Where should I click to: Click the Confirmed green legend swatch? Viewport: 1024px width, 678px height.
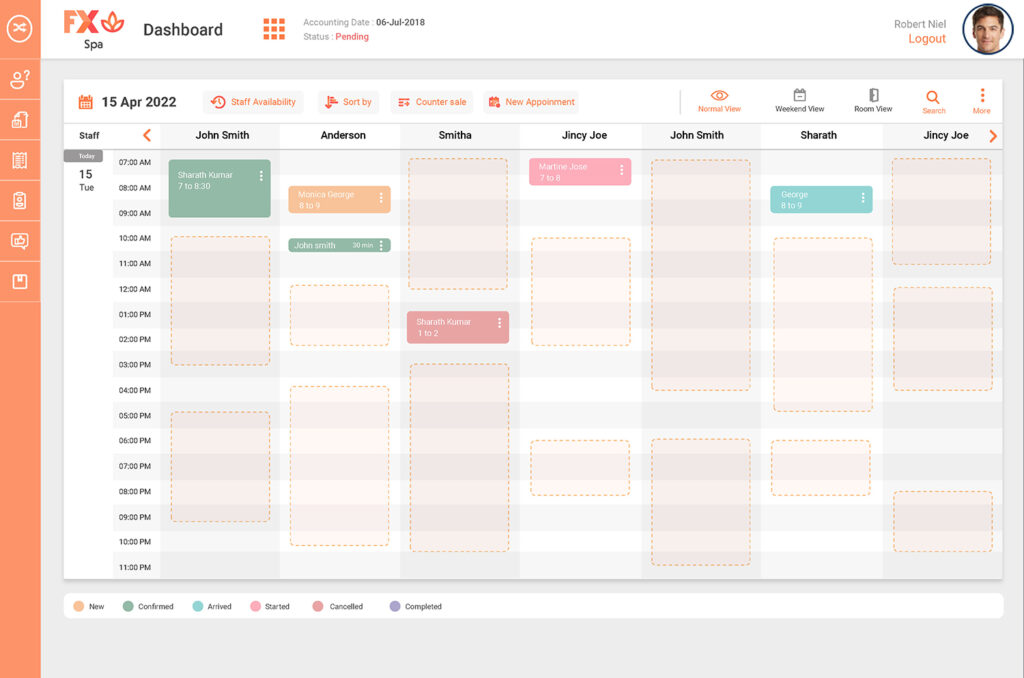coord(129,606)
